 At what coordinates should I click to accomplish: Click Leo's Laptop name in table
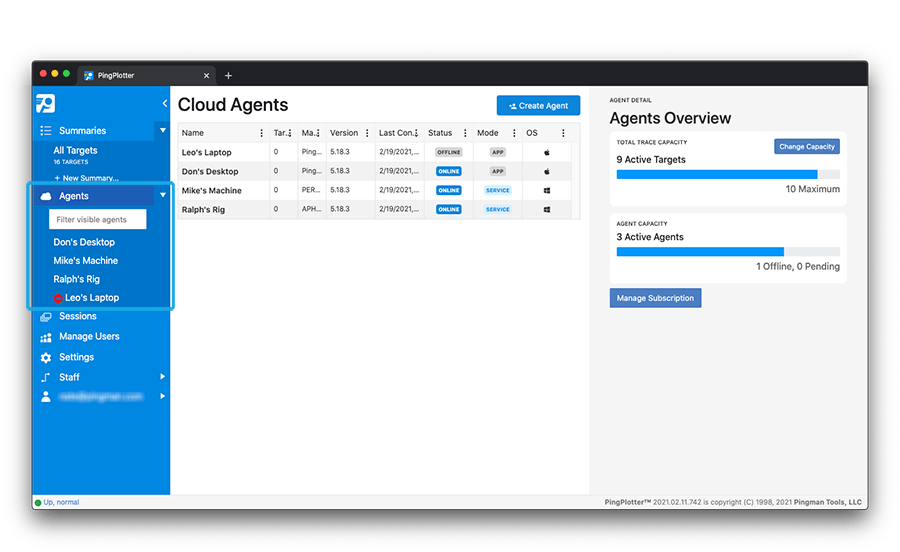207,153
